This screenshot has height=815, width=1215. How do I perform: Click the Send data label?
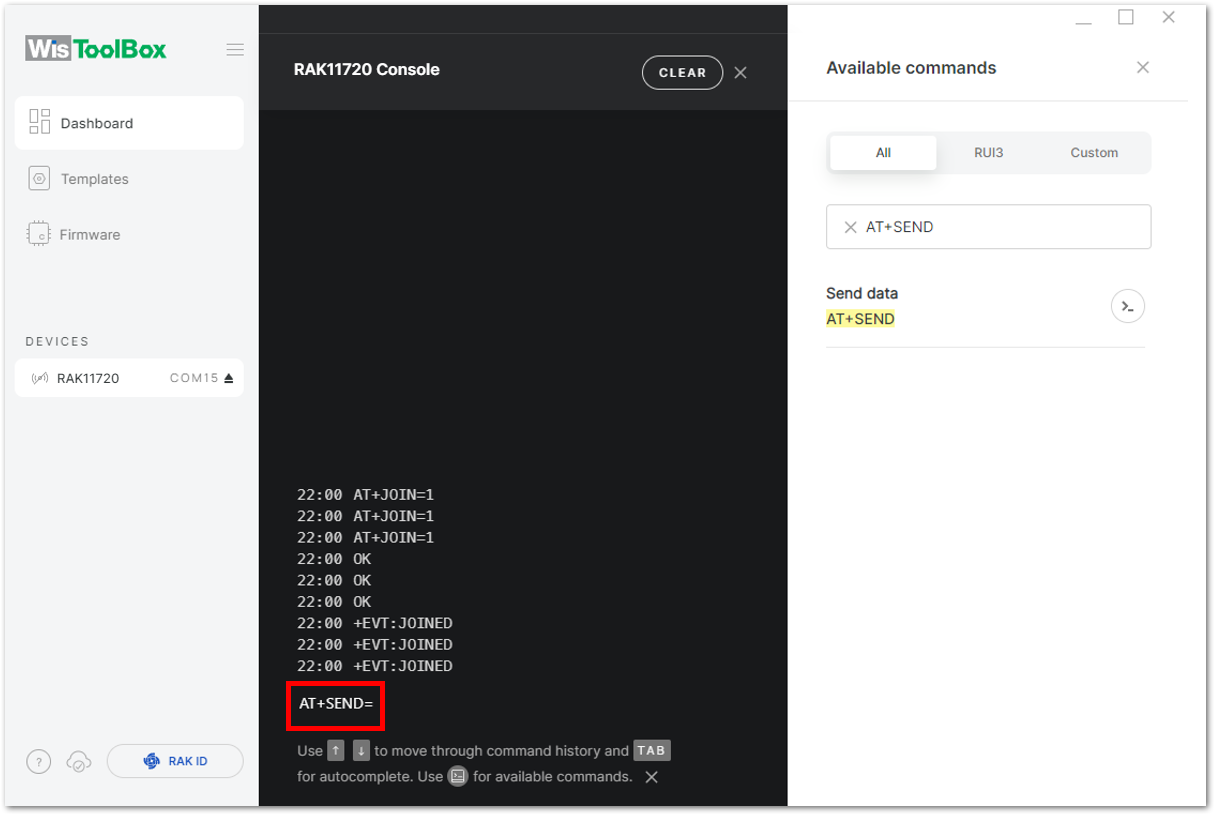click(x=862, y=293)
